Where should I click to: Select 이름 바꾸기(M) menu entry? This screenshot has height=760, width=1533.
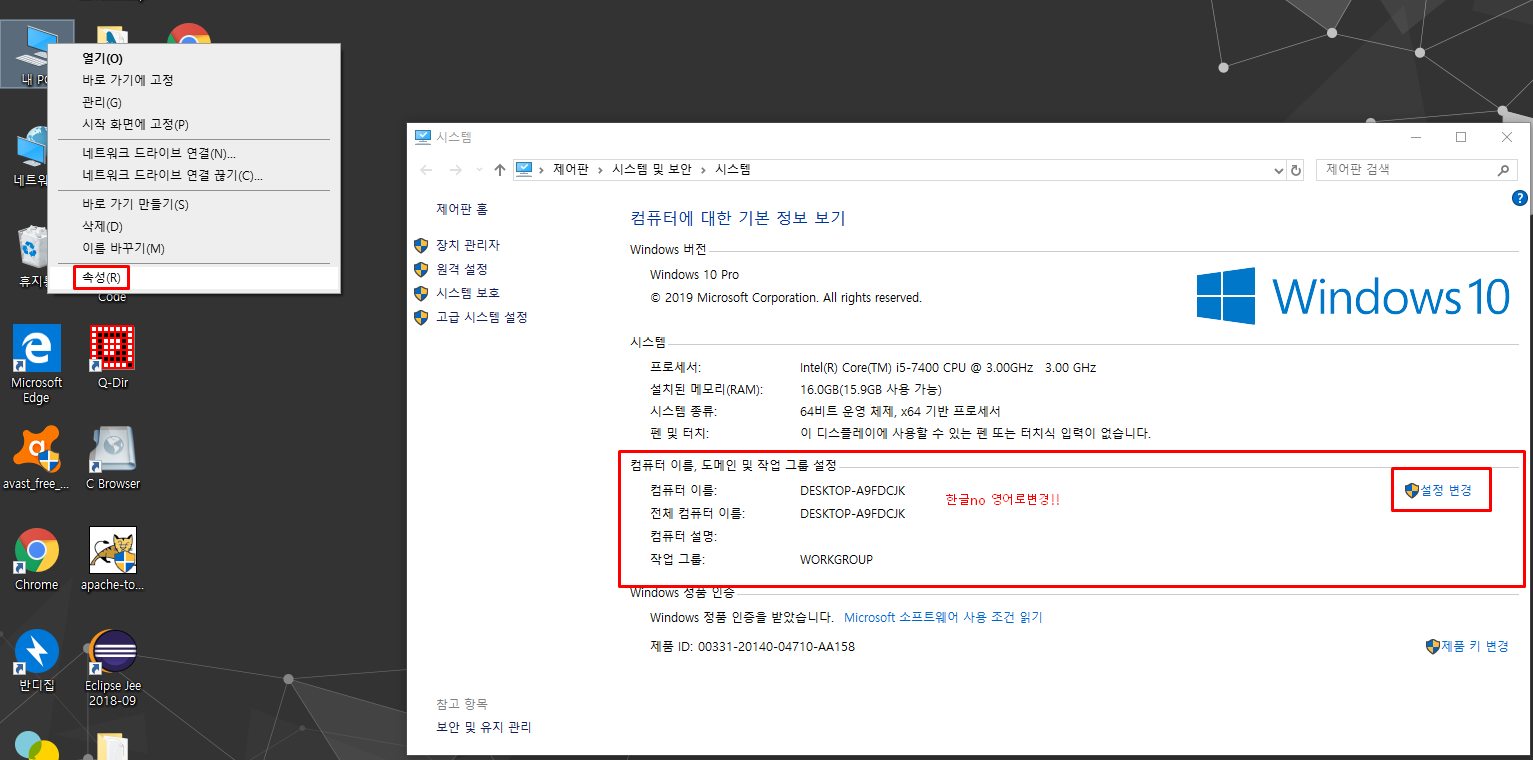click(194, 248)
